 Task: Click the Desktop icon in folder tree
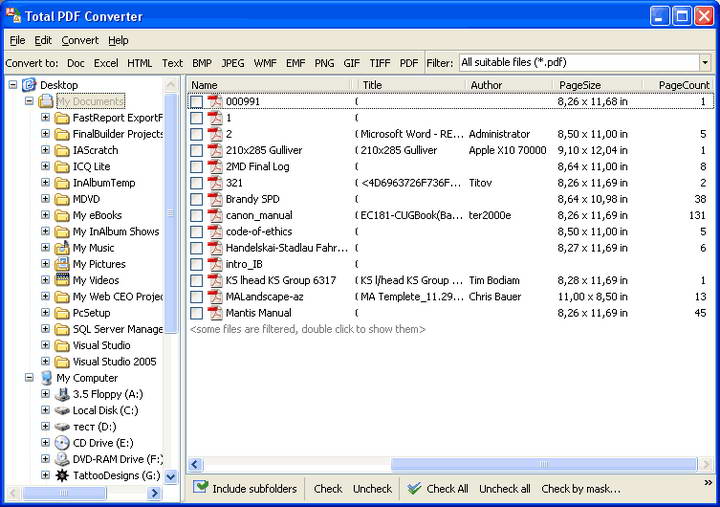click(x=29, y=85)
